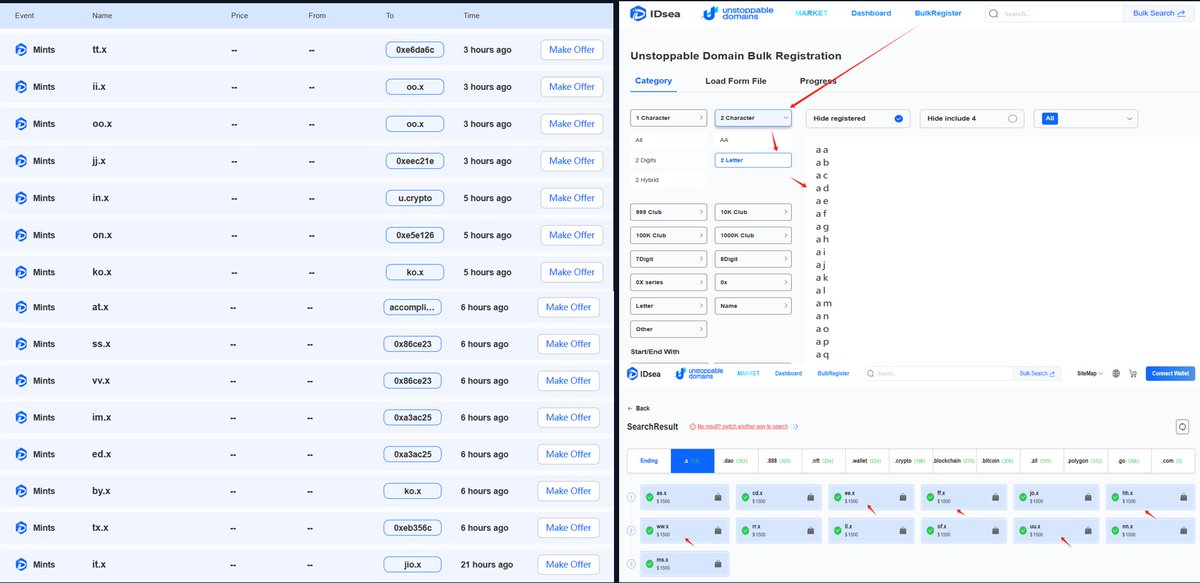Click the IDsea logo in the bulk registration panel
The height and width of the screenshot is (583, 1200).
tap(655, 14)
